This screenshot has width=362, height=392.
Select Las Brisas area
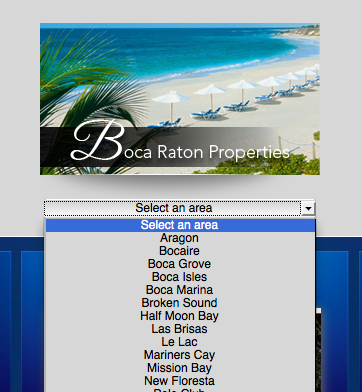[x=180, y=329]
